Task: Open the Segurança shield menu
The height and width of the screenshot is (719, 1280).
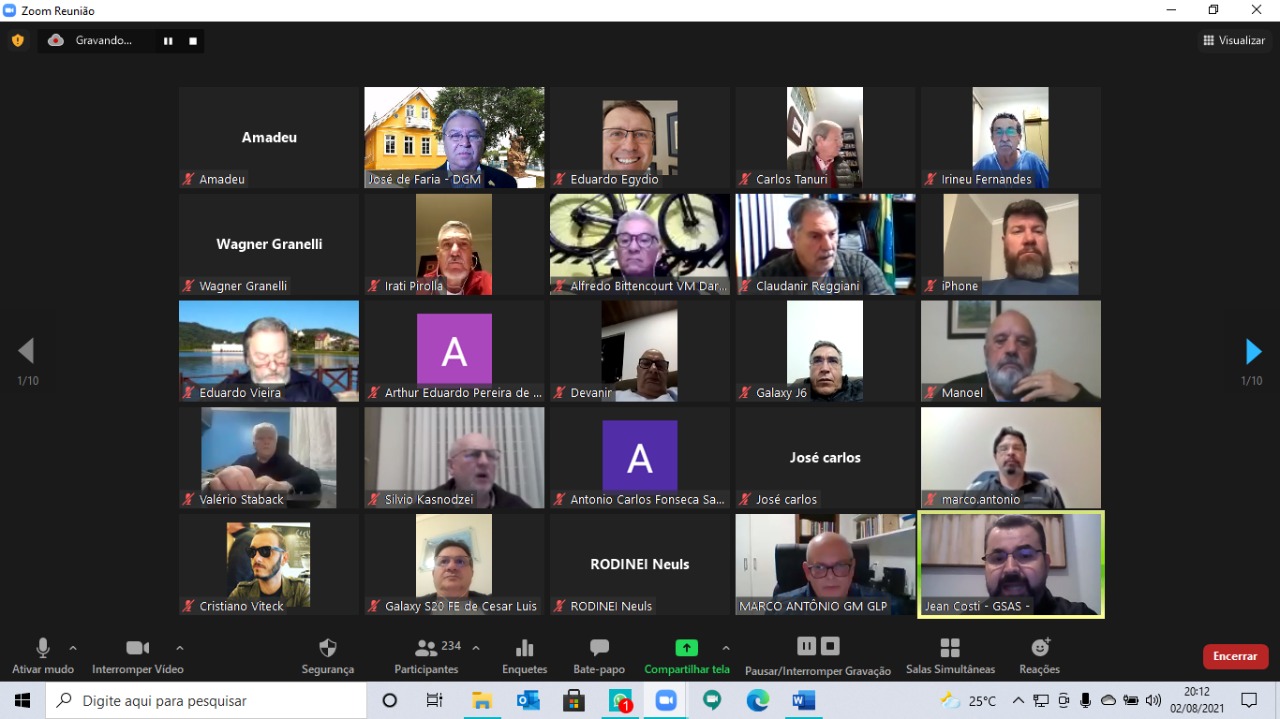Action: (328, 649)
